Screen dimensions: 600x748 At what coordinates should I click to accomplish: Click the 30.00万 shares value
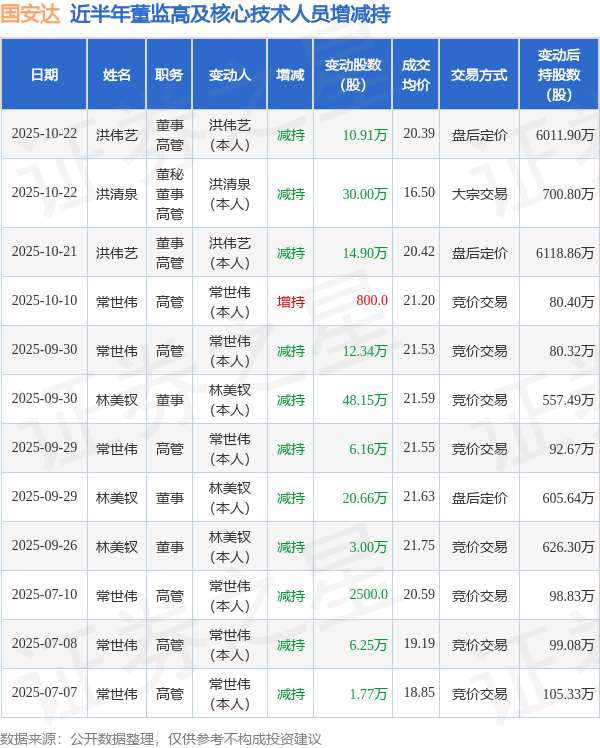[x=365, y=194]
